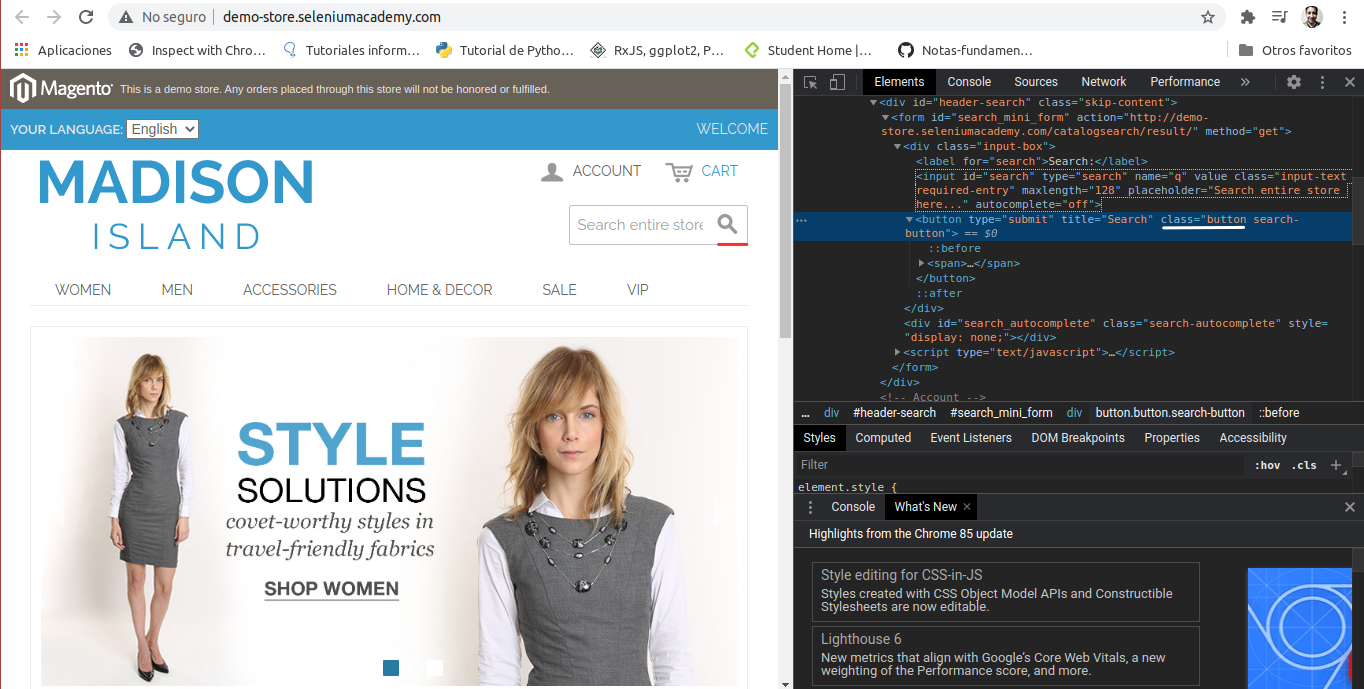Open the media control icon in toolbar

(x=1279, y=17)
